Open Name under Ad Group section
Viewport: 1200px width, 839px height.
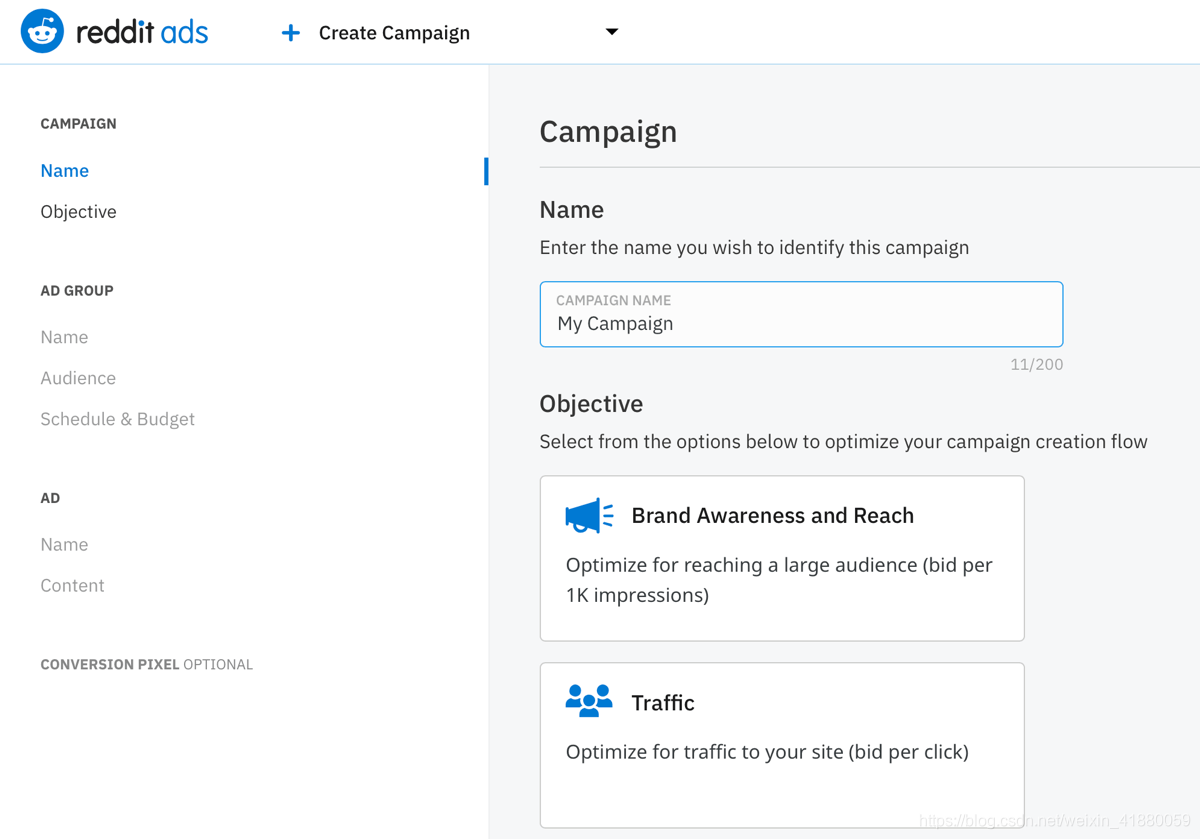coord(64,337)
